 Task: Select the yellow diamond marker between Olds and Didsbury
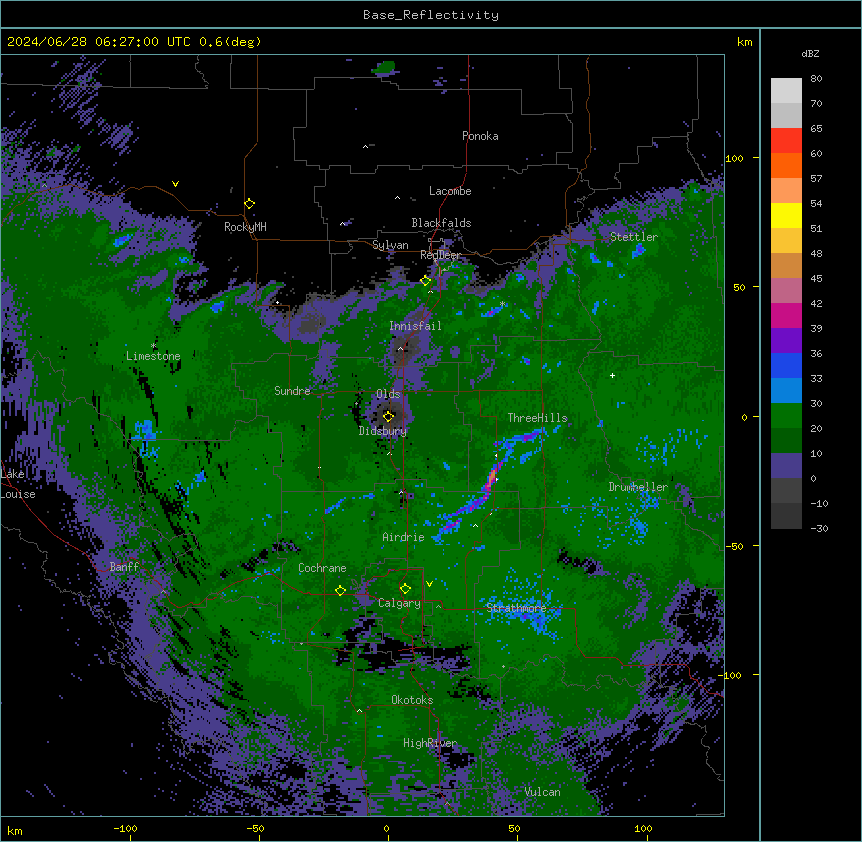[x=388, y=416]
